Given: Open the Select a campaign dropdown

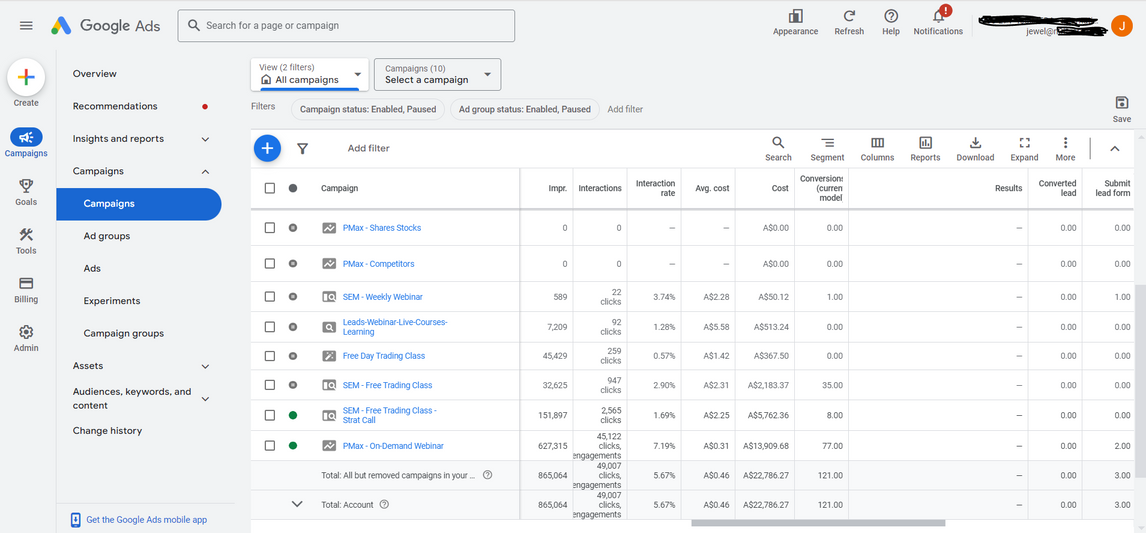Looking at the screenshot, I should (x=437, y=74).
